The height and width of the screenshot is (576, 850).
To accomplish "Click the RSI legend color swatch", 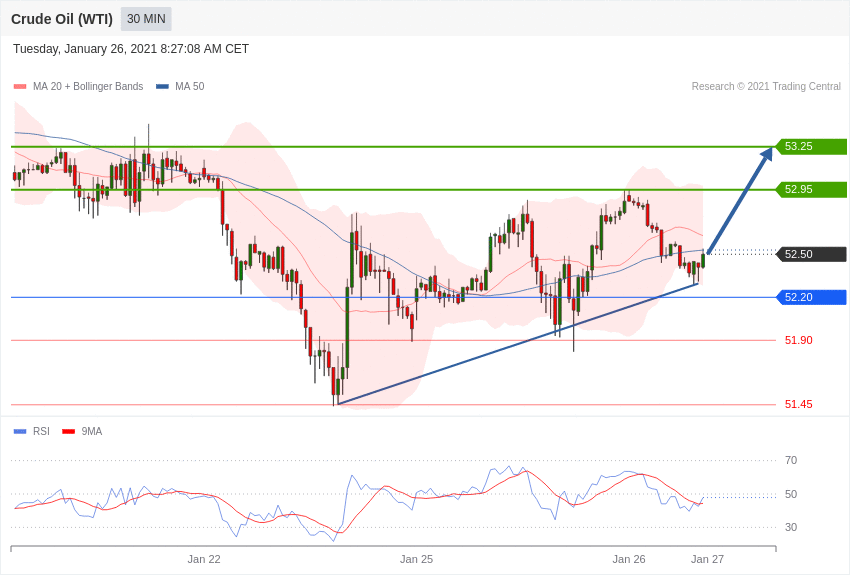I will point(20,432).
